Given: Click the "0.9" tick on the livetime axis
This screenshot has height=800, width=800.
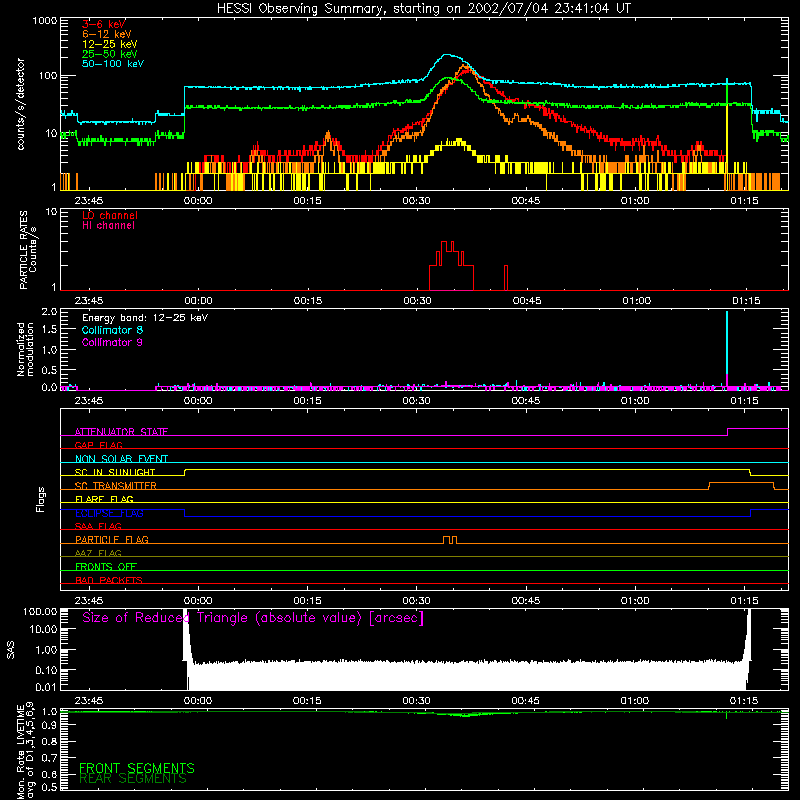Looking at the screenshot, I should pos(49,725).
